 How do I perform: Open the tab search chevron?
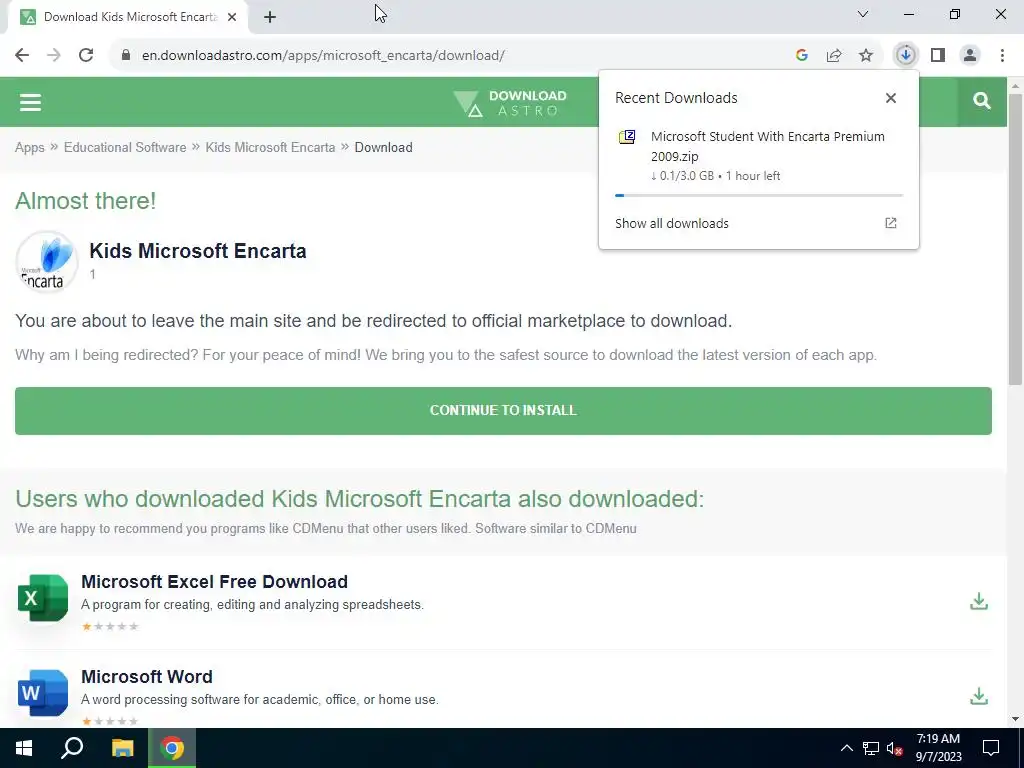click(863, 14)
